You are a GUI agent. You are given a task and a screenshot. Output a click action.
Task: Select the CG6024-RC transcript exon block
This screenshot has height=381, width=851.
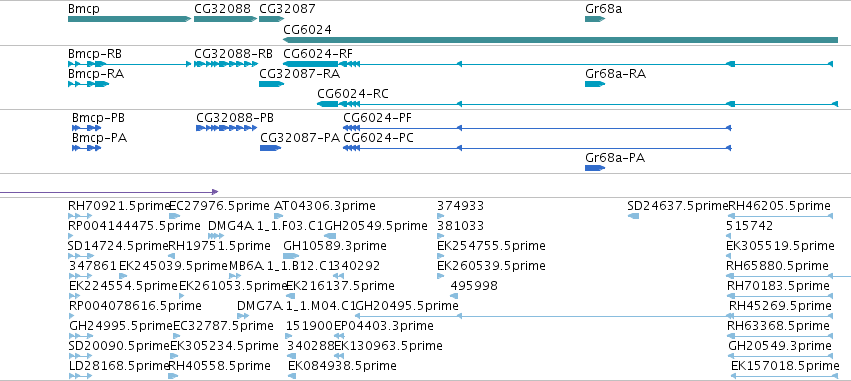[328, 104]
